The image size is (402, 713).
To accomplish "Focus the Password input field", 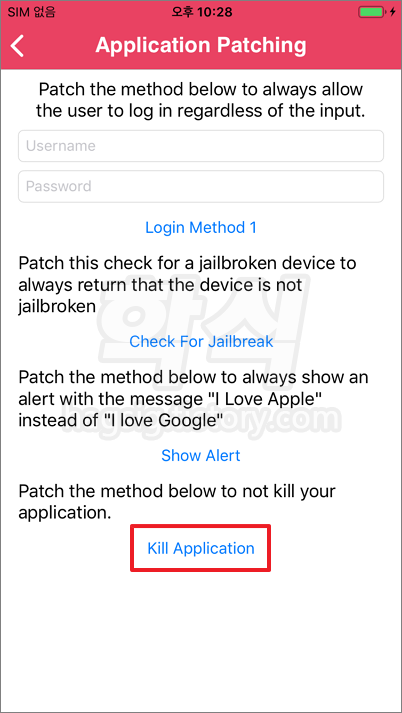I will [x=201, y=186].
